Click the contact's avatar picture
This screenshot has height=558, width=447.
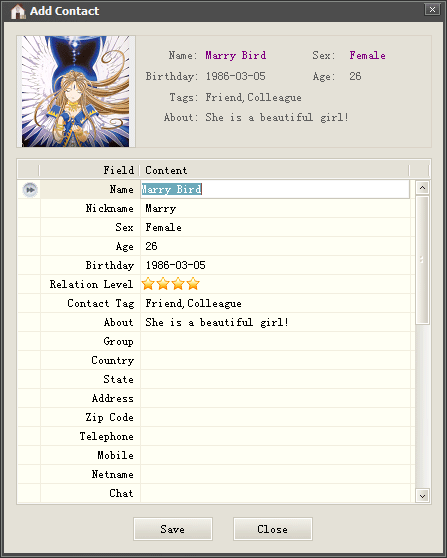(75, 91)
